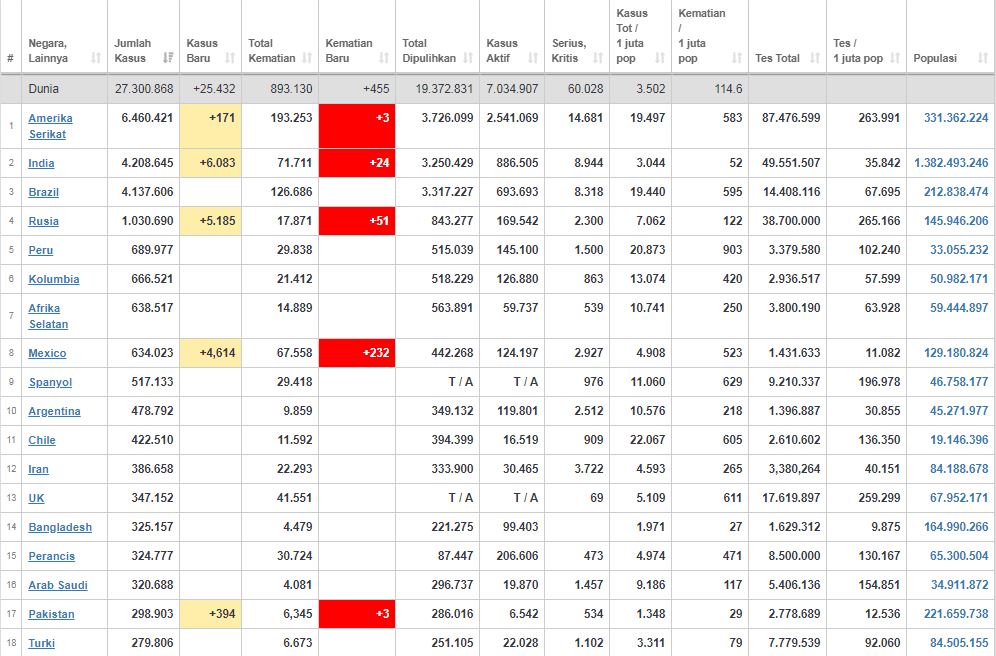Sort by Kematian / 1 juta pop arrow icon
The height and width of the screenshot is (656, 996).
coord(737,58)
